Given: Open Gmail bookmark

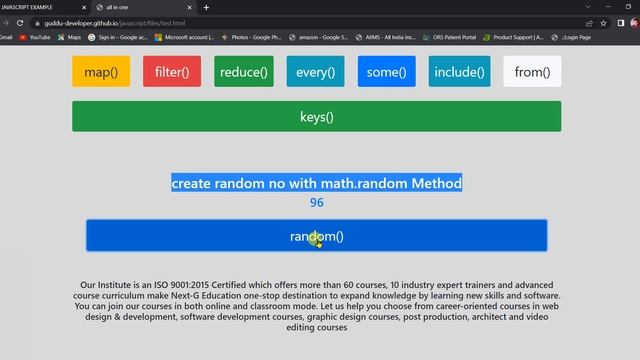Looking at the screenshot, I should tap(6, 37).
